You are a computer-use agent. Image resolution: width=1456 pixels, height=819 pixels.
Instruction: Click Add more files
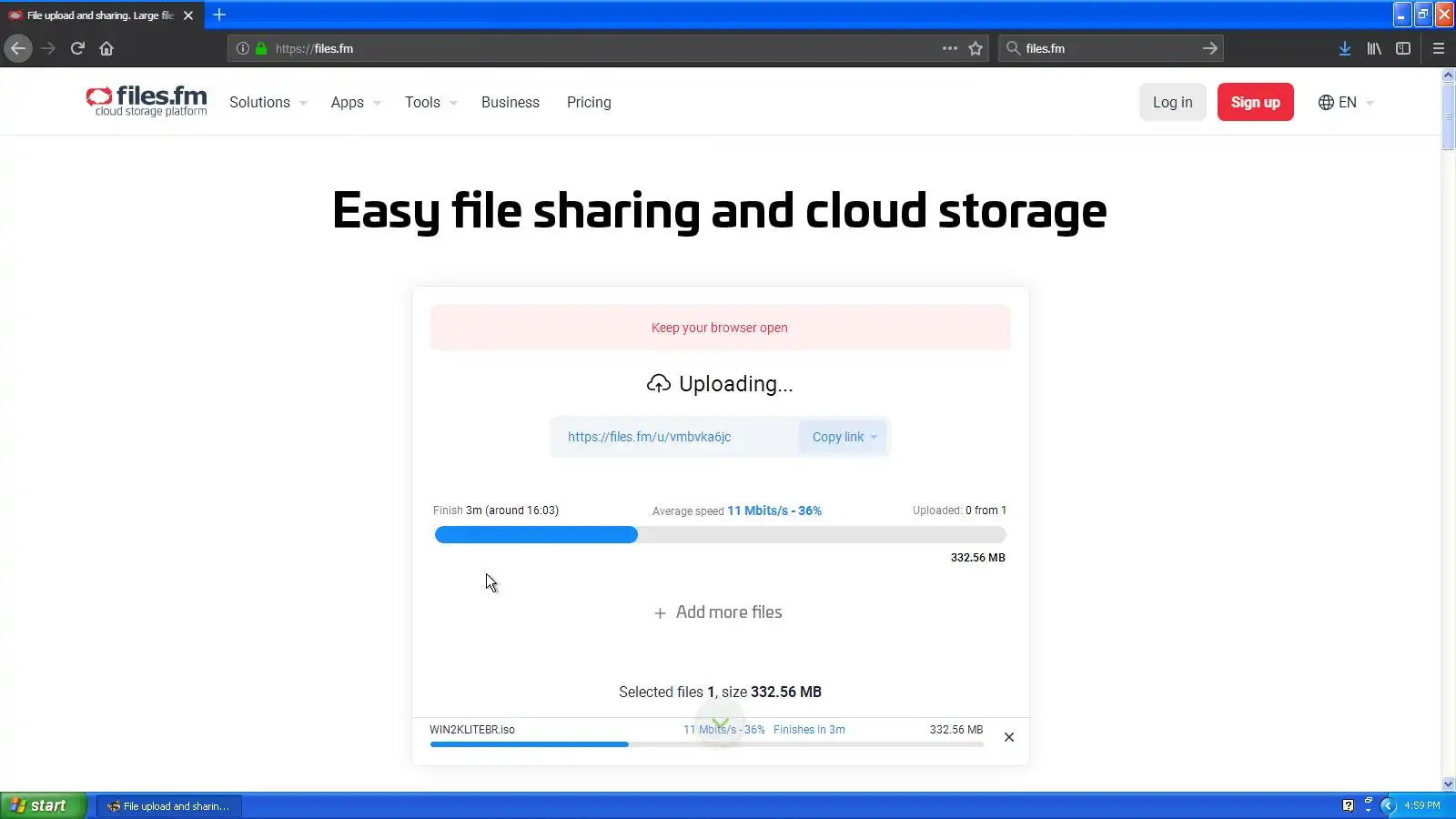(x=718, y=612)
